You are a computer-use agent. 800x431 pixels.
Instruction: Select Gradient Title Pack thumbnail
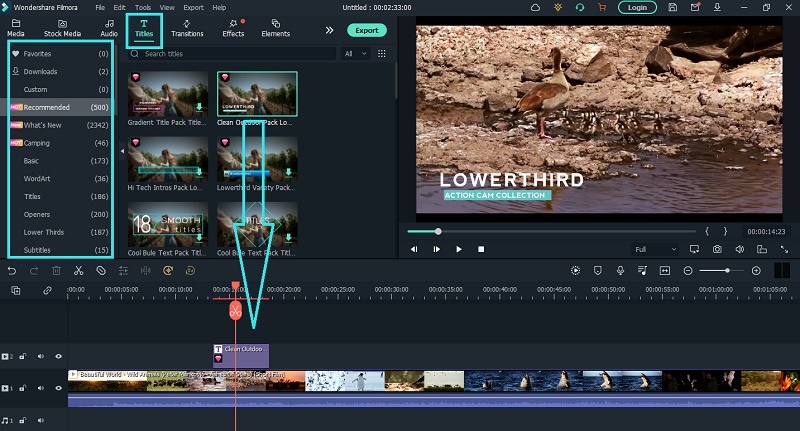168,94
